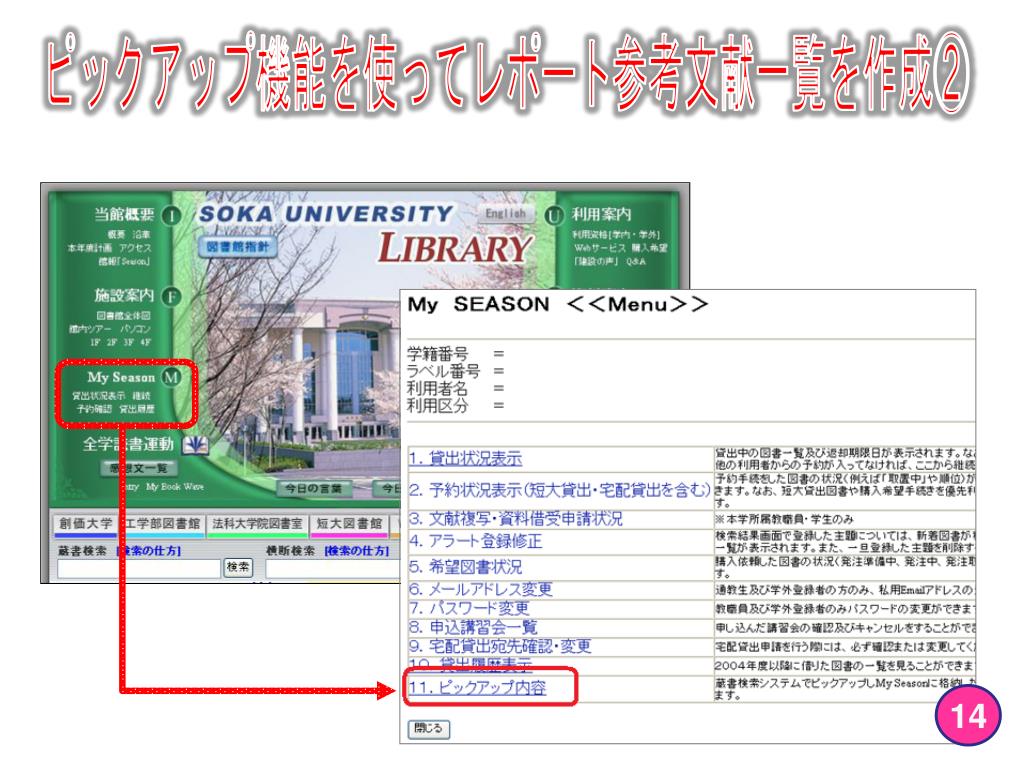This screenshot has width=1024, height=768.
Task: Click 貸出状況表示 under My Season sidebar
Action: (x=99, y=396)
